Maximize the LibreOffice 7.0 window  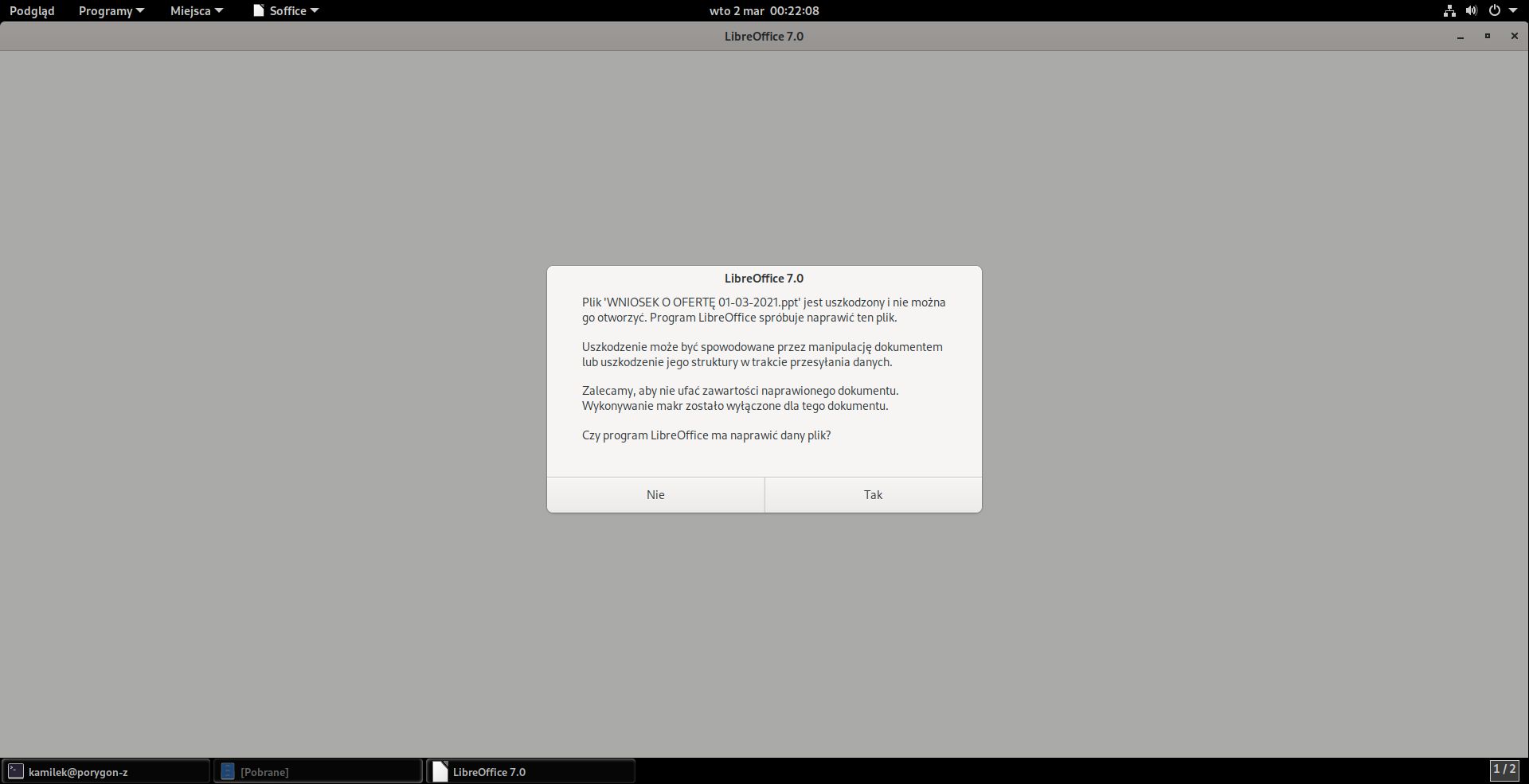(1487, 37)
